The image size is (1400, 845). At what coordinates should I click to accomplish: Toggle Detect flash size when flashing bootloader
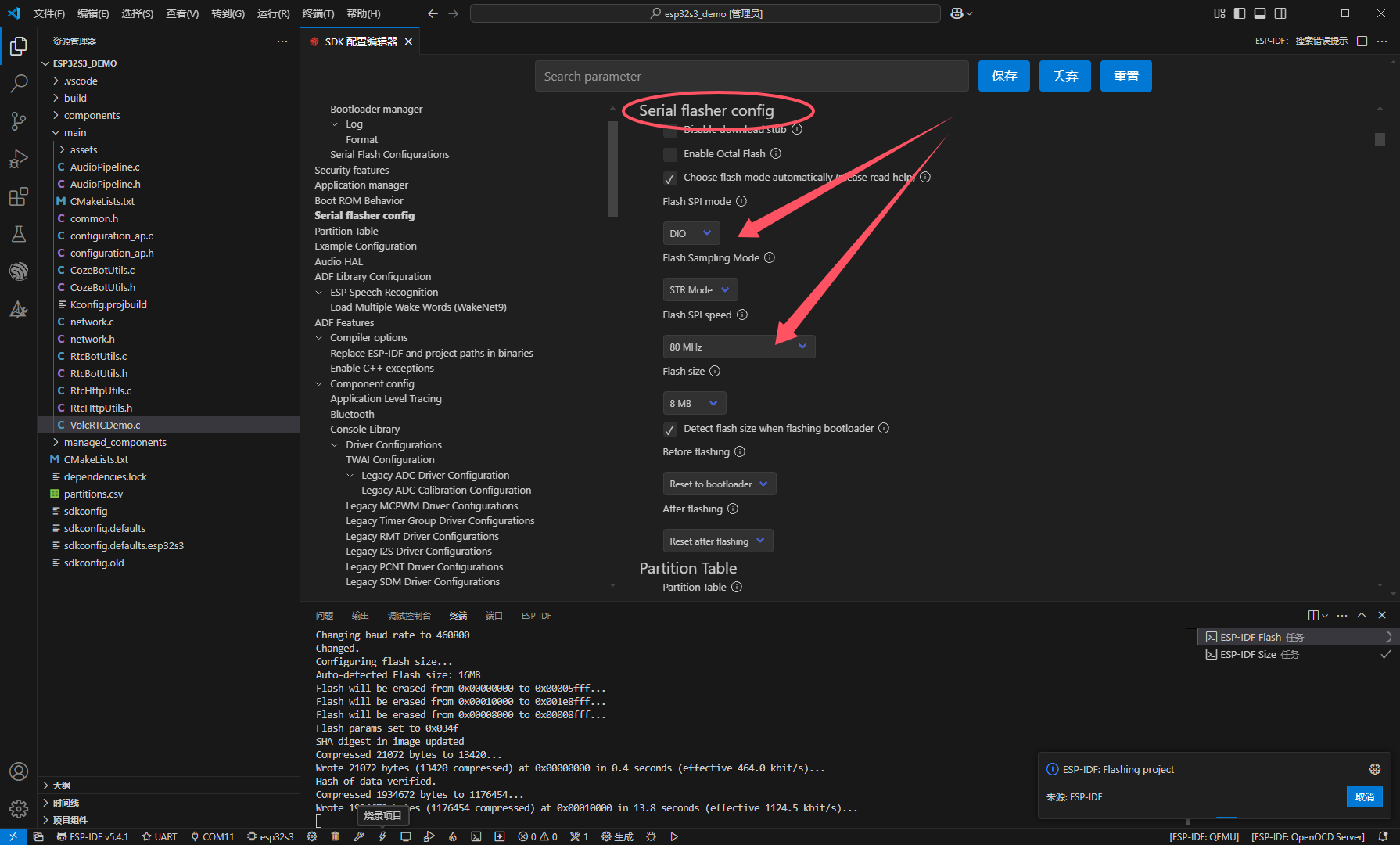coord(670,430)
